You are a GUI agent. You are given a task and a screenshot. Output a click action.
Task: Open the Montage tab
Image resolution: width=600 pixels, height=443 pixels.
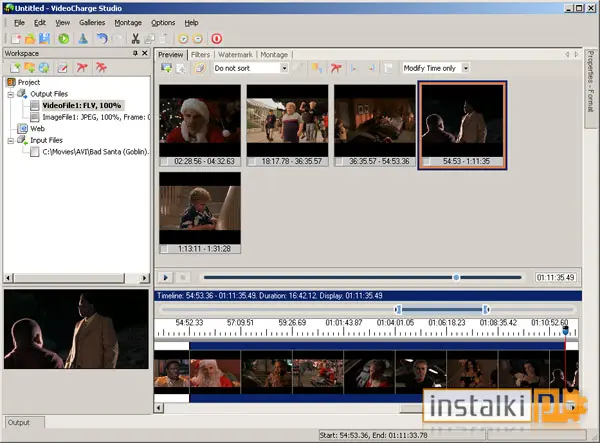(274, 55)
